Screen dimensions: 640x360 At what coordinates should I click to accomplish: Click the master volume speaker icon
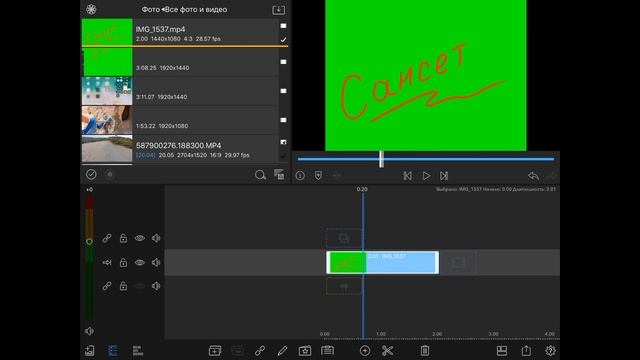coord(89,331)
